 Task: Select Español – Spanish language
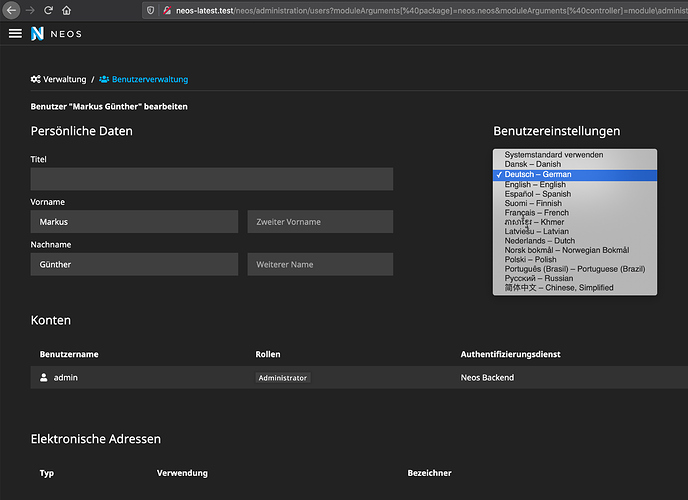point(575,193)
